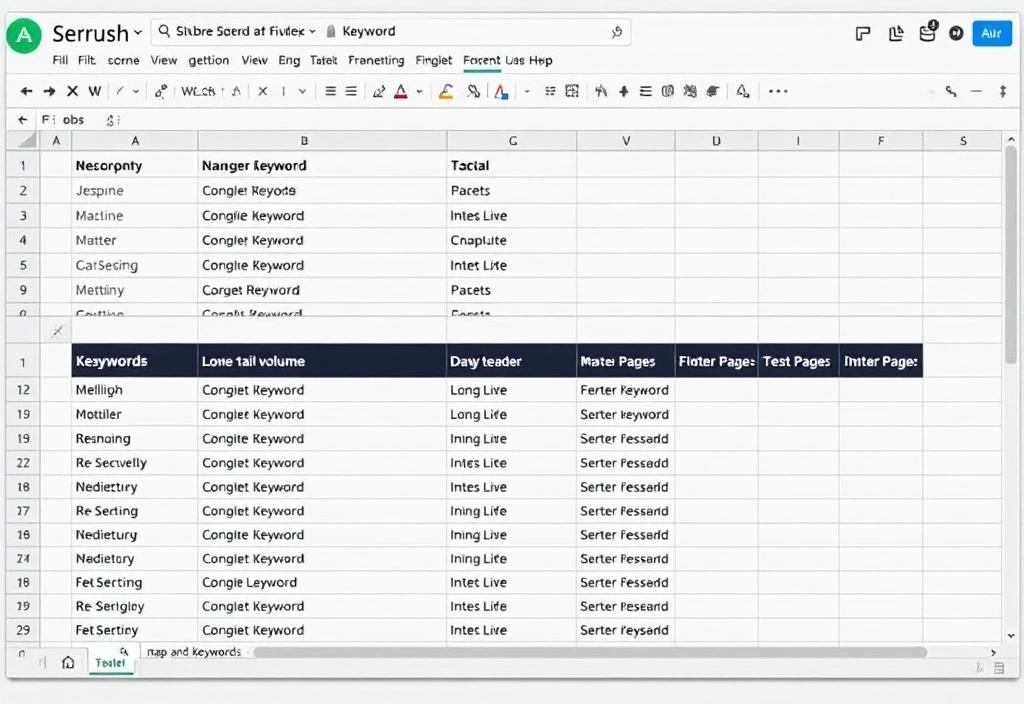Select the Lone tail volume header cell

pos(322,361)
